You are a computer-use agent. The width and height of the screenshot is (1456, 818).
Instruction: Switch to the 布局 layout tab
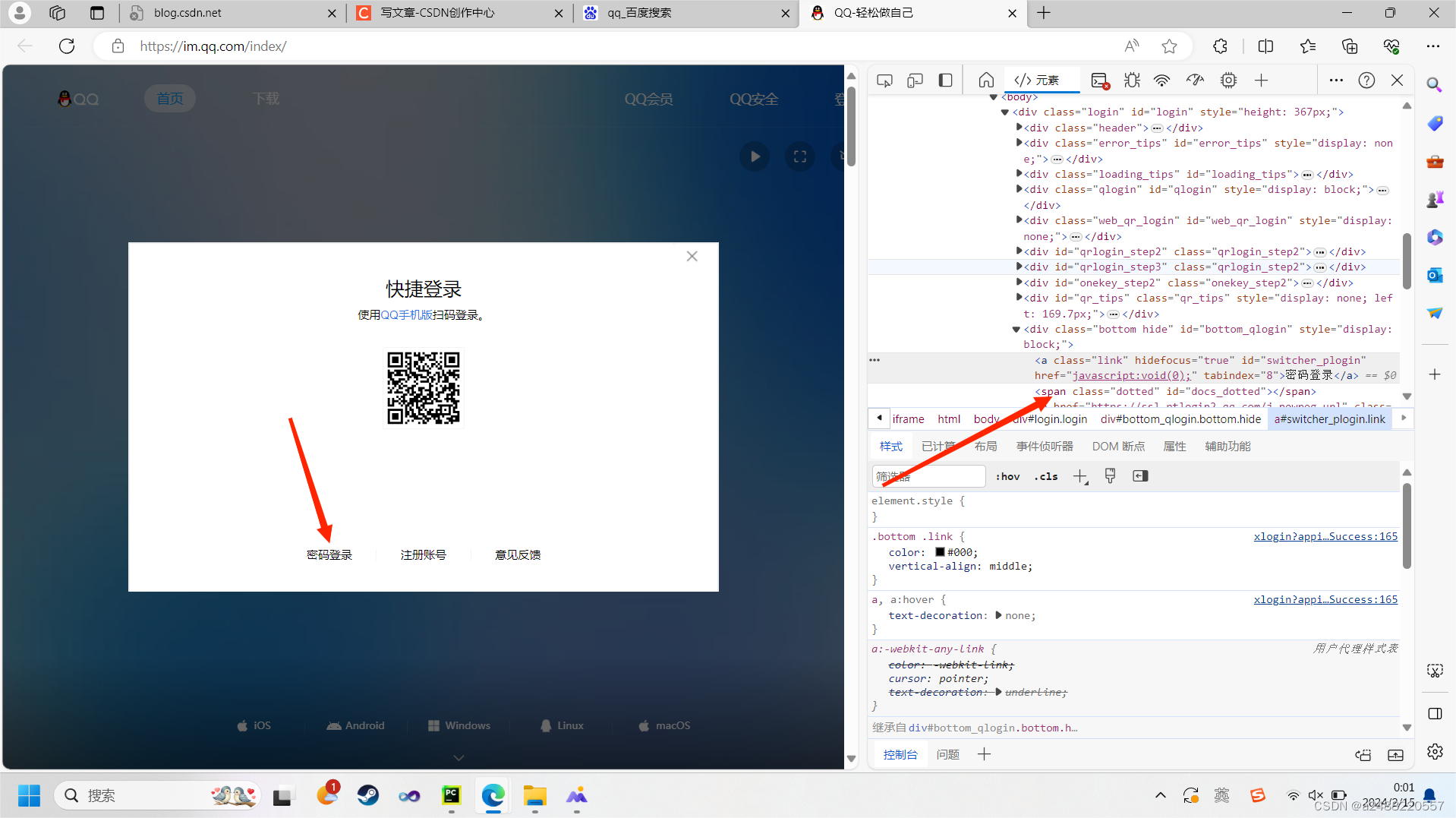pos(985,447)
